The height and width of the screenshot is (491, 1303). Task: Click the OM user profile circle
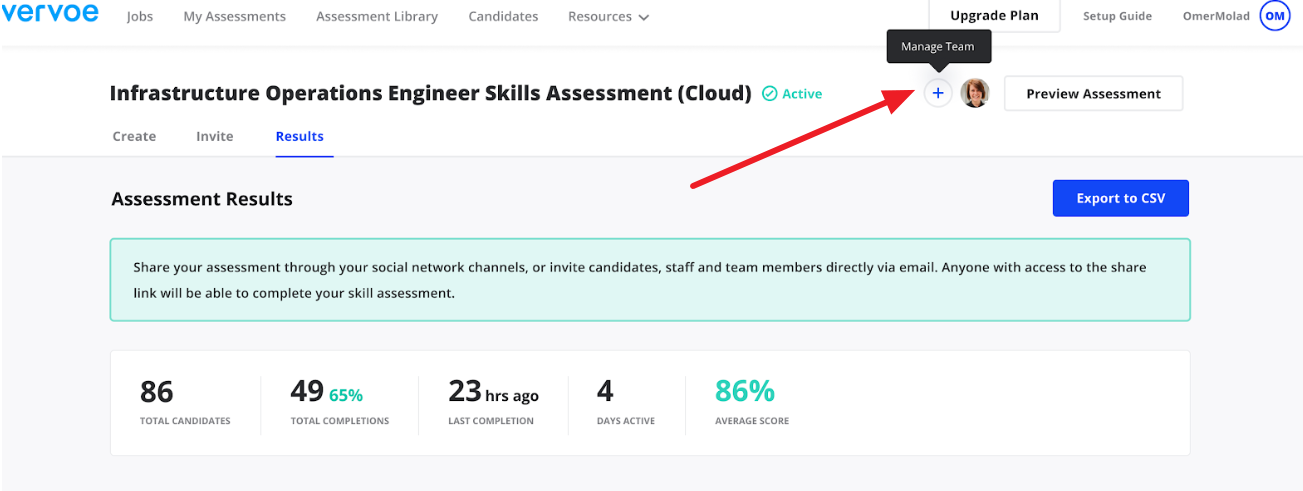click(x=1275, y=16)
